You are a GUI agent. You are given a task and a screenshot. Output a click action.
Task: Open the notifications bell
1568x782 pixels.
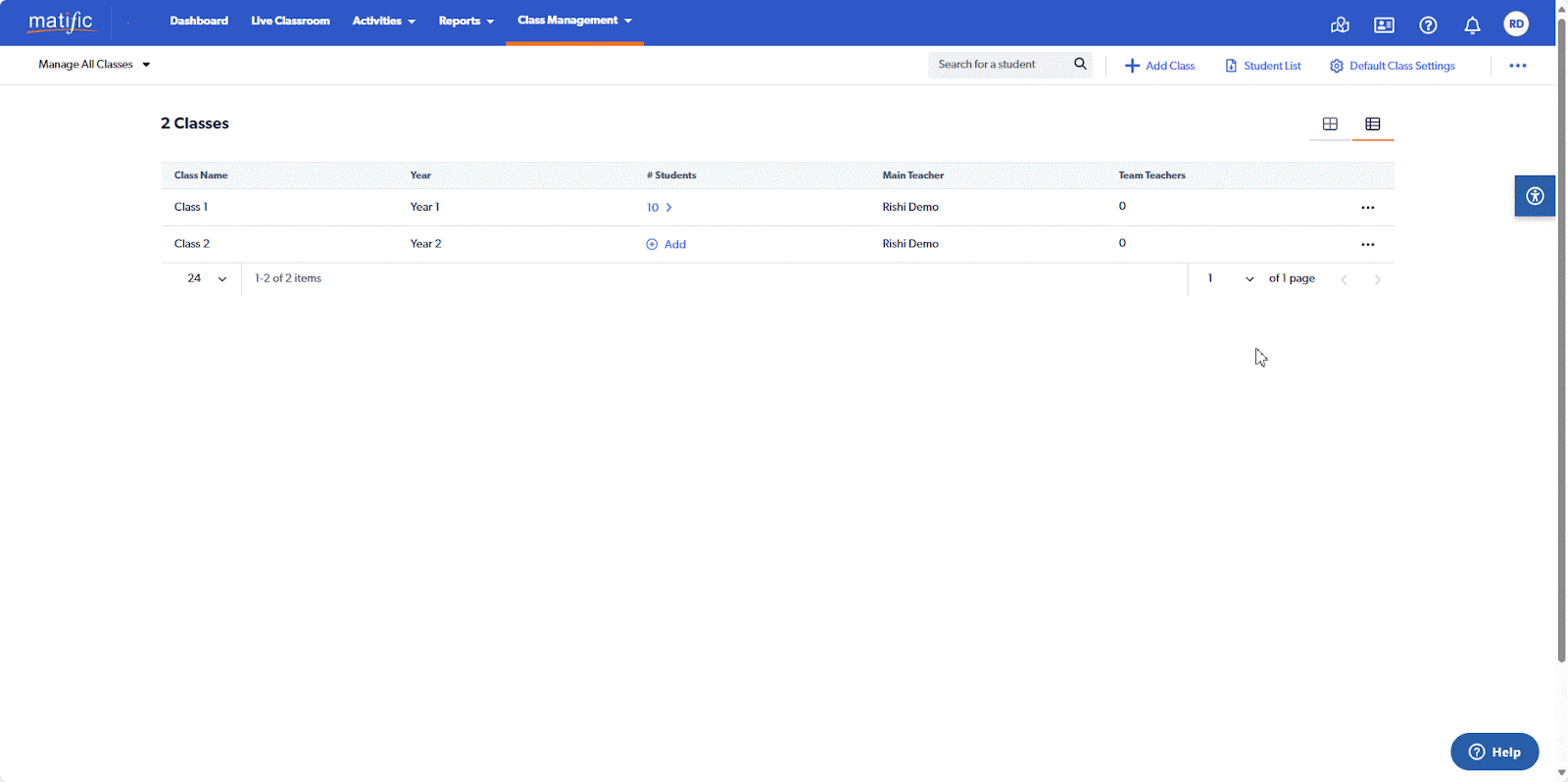[1472, 25]
